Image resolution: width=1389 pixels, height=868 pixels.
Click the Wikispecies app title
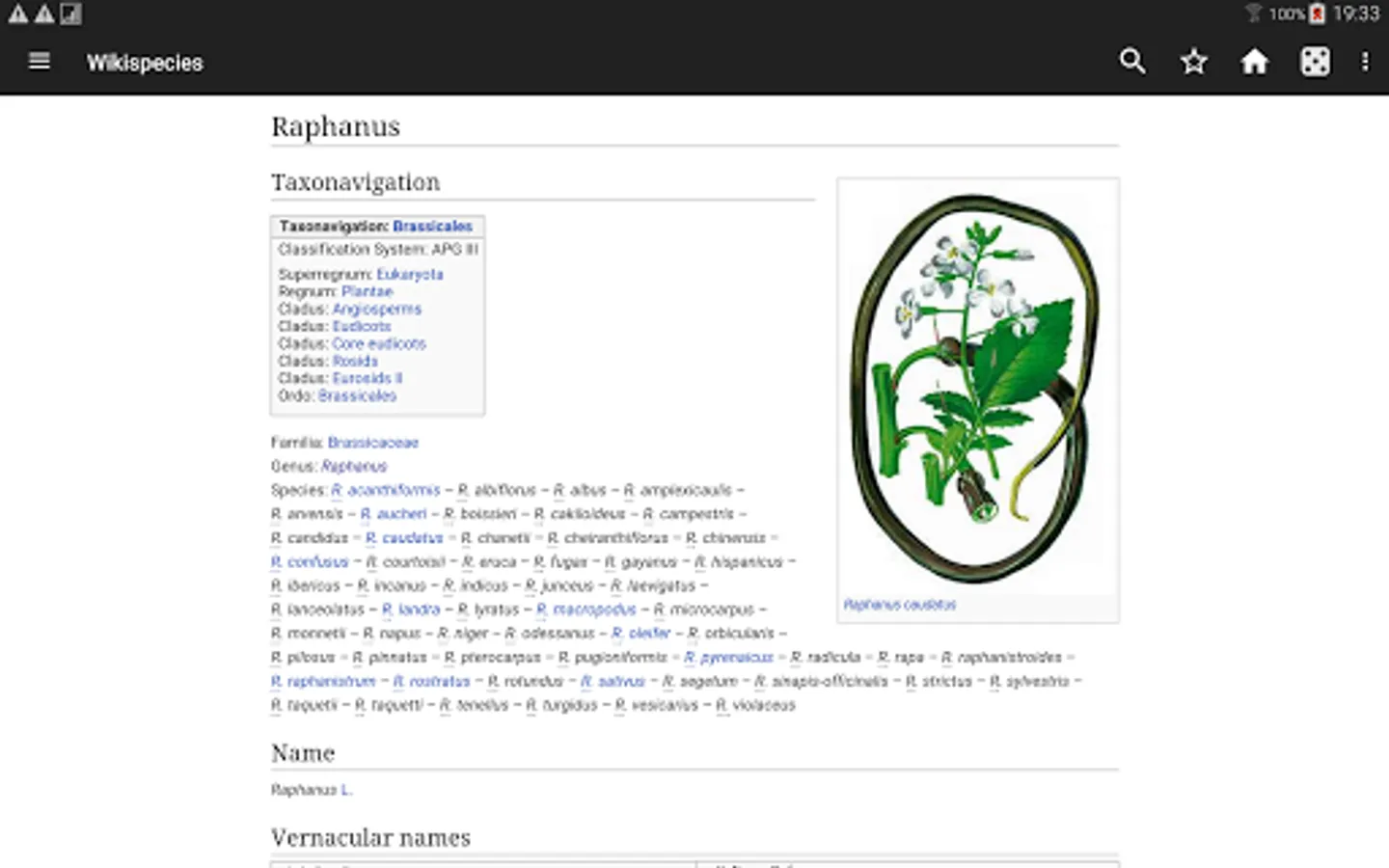pos(145,63)
